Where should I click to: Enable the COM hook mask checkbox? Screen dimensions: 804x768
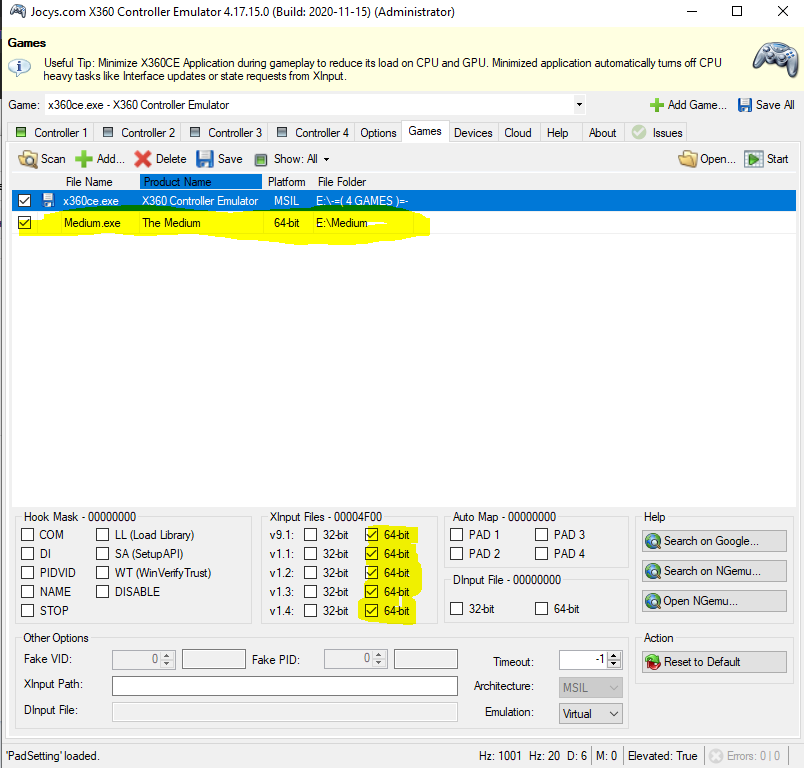(x=27, y=535)
